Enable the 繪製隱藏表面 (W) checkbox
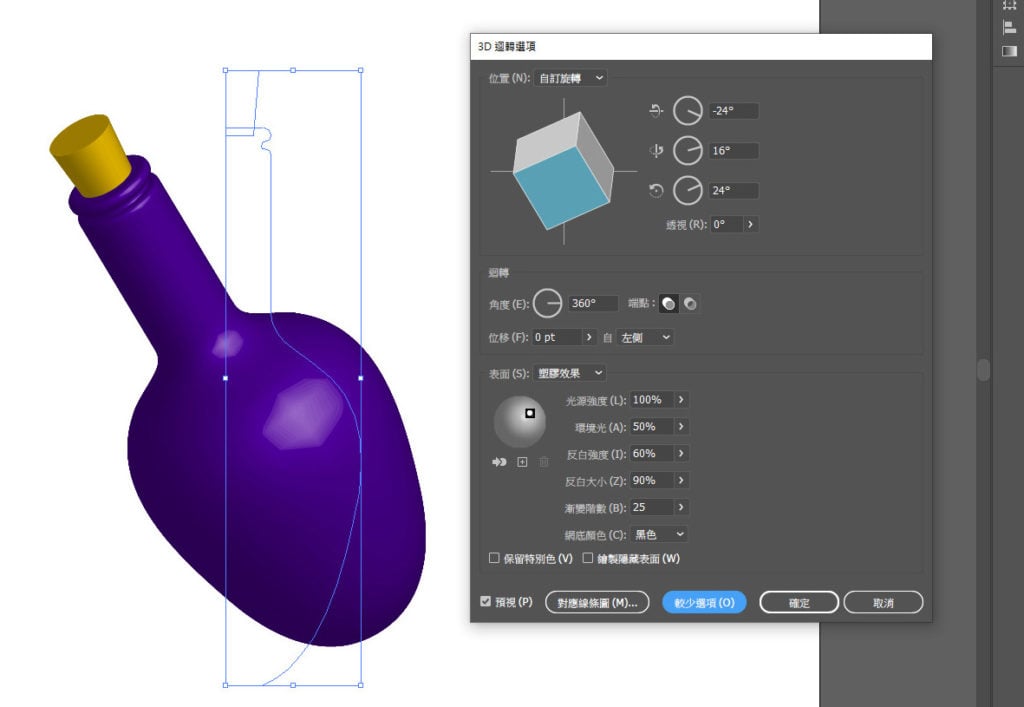Image resolution: width=1024 pixels, height=707 pixels. pos(588,558)
